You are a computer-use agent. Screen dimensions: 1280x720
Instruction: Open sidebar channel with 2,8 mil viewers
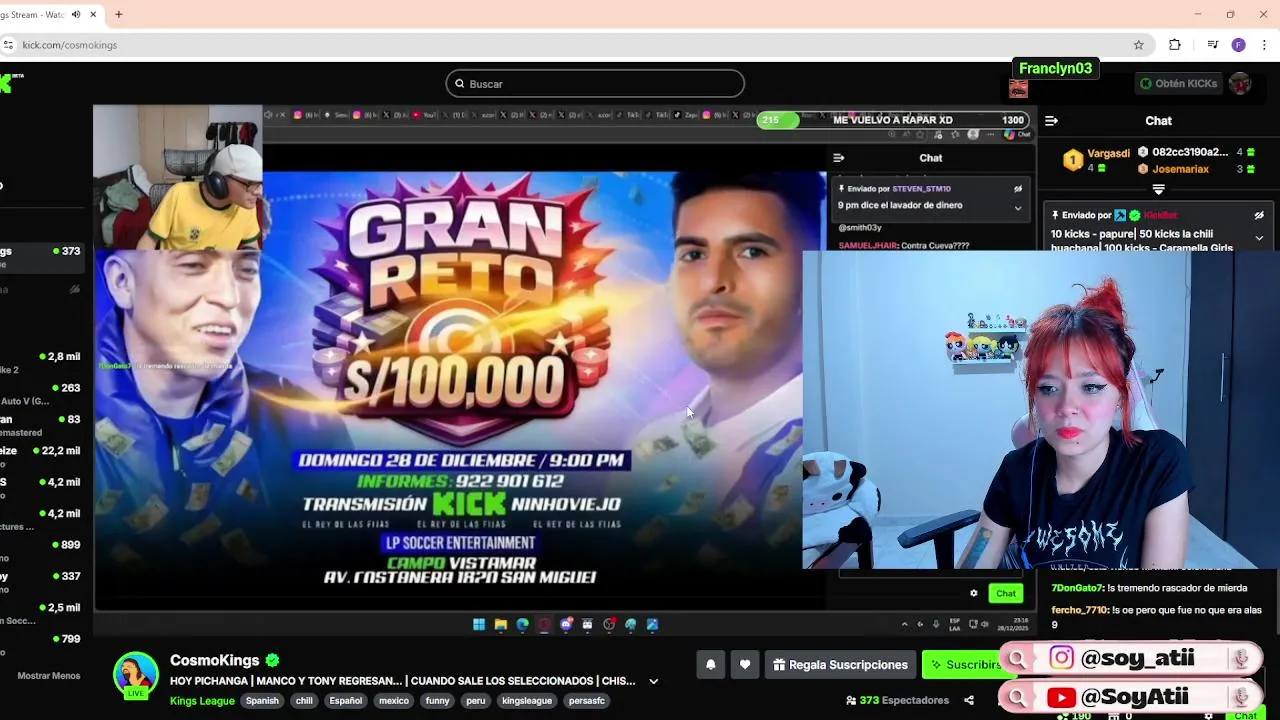(42, 357)
